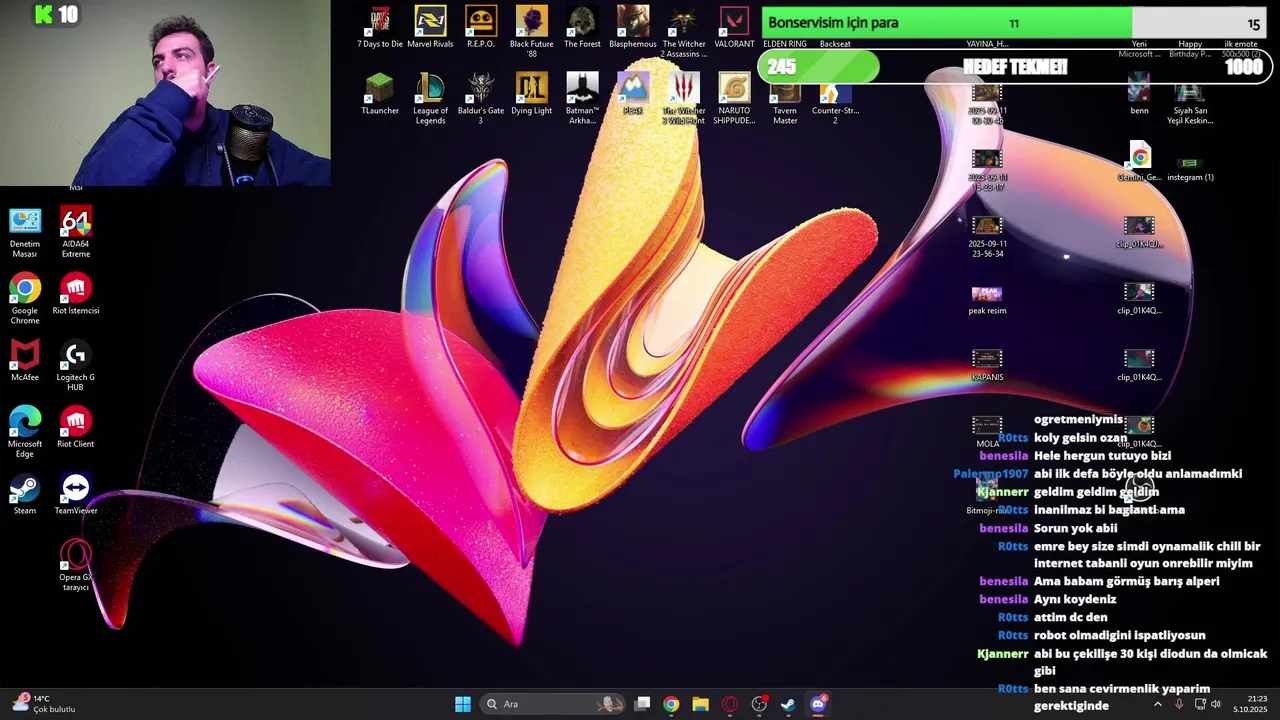The height and width of the screenshot is (720, 1280).
Task: Select the KAPANIS video file
Action: [987, 365]
